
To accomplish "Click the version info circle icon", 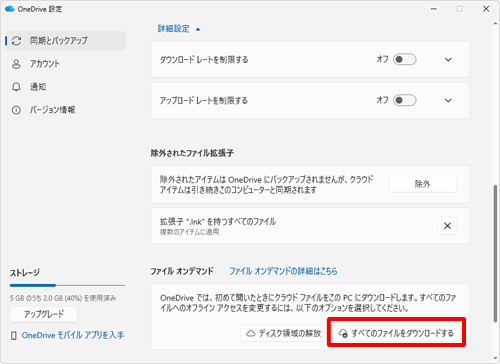I will tap(16, 110).
